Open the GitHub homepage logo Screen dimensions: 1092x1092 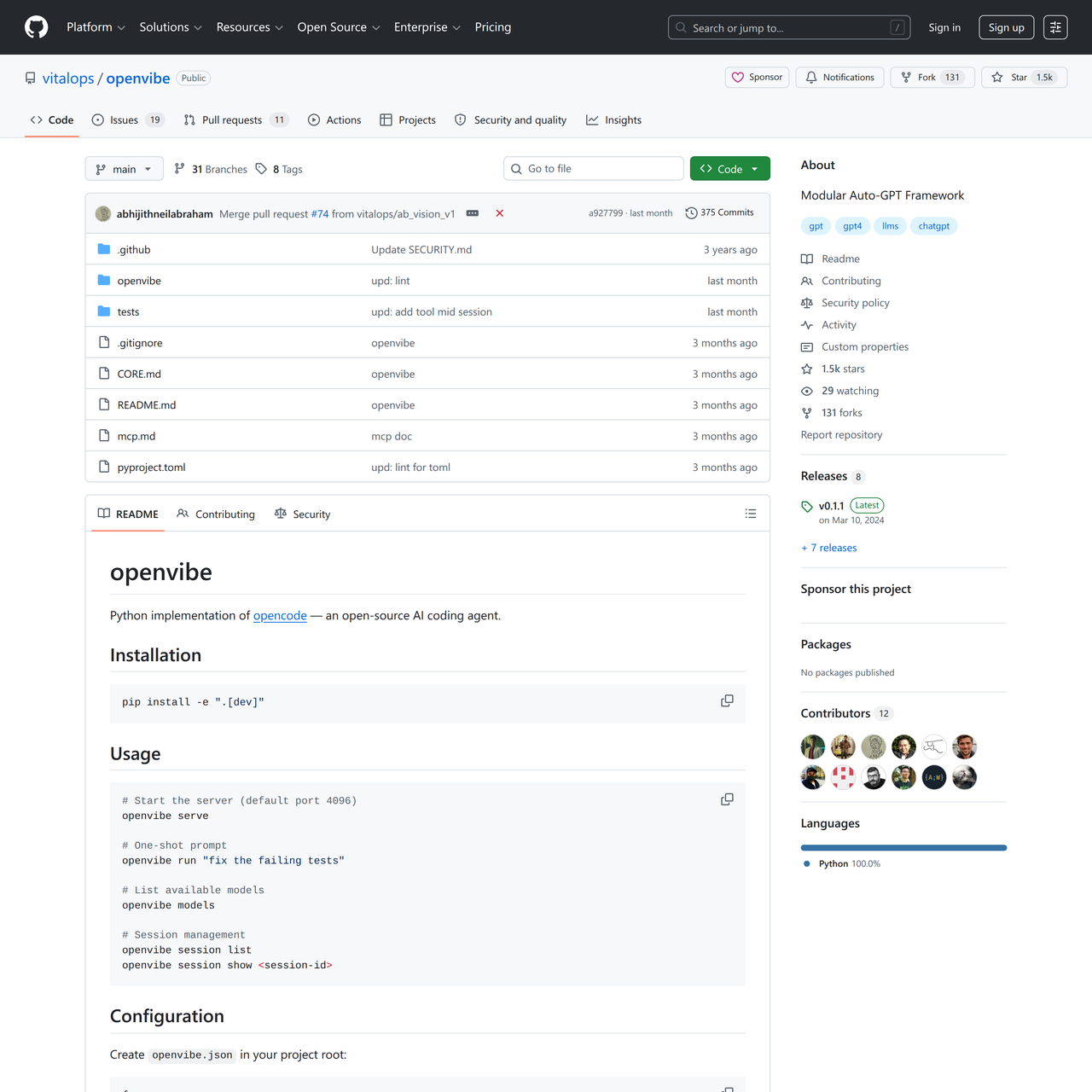37,27
